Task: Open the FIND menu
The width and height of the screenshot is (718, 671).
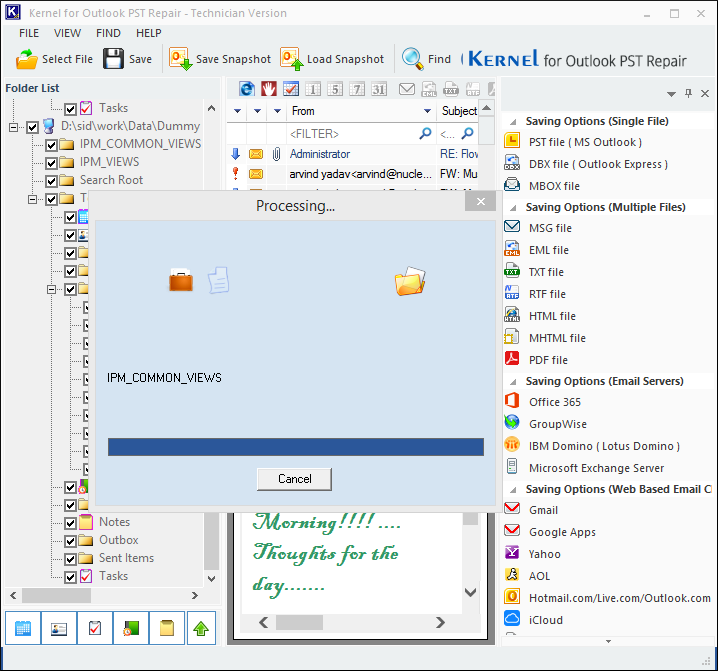Action: [108, 33]
